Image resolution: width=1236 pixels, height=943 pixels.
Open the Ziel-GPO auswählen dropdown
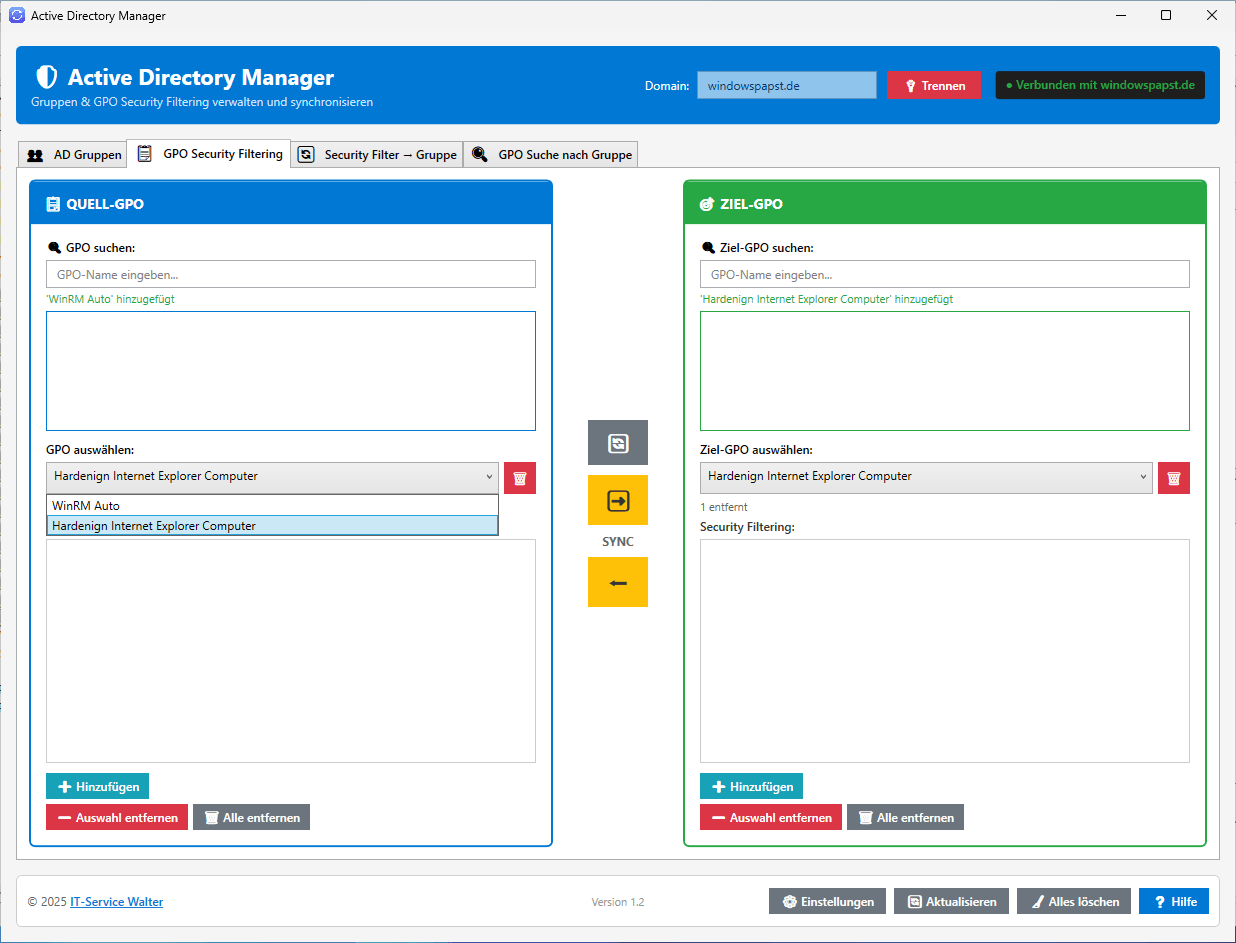click(926, 477)
